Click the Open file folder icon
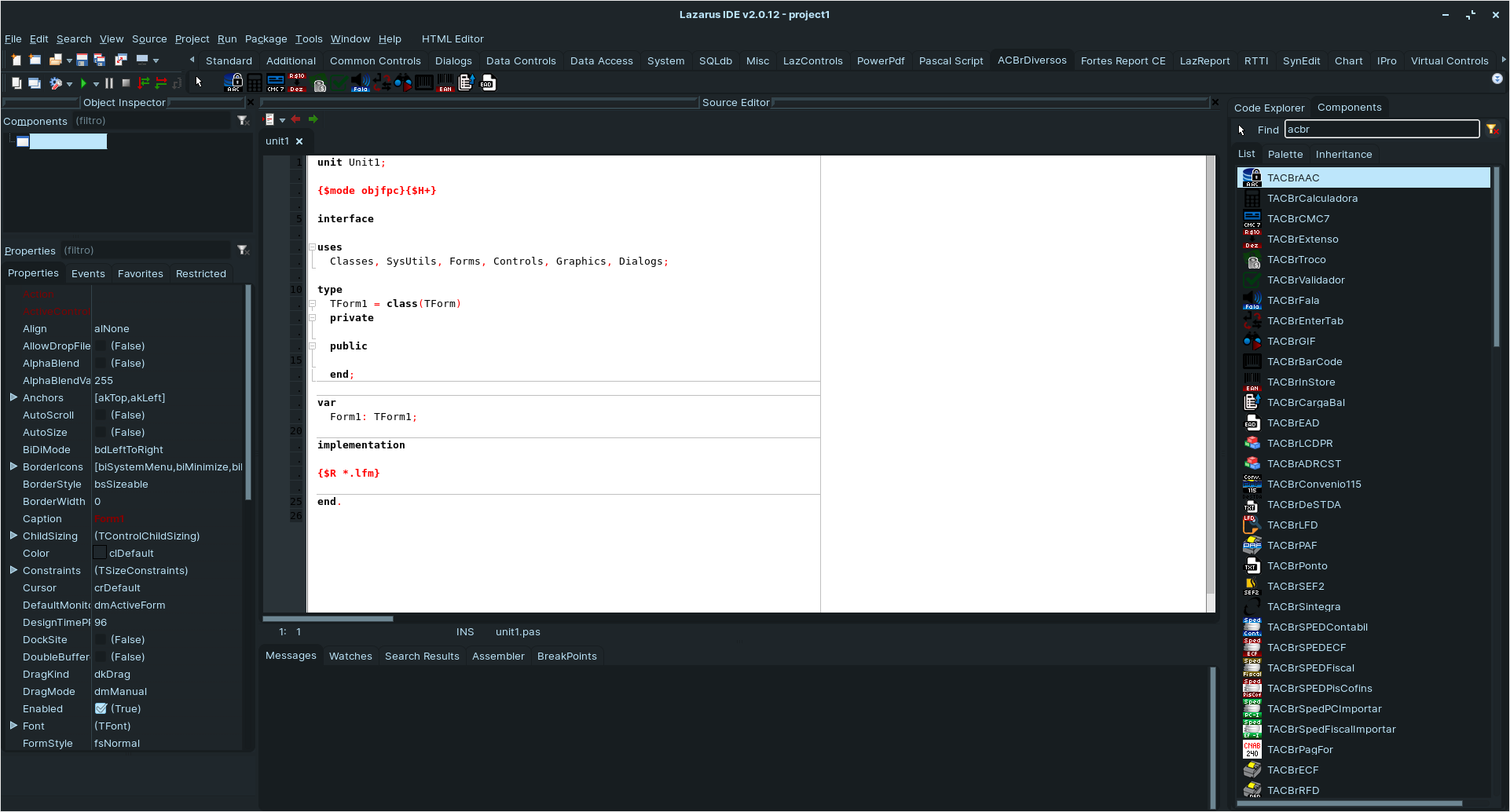The image size is (1510, 812). click(x=55, y=60)
